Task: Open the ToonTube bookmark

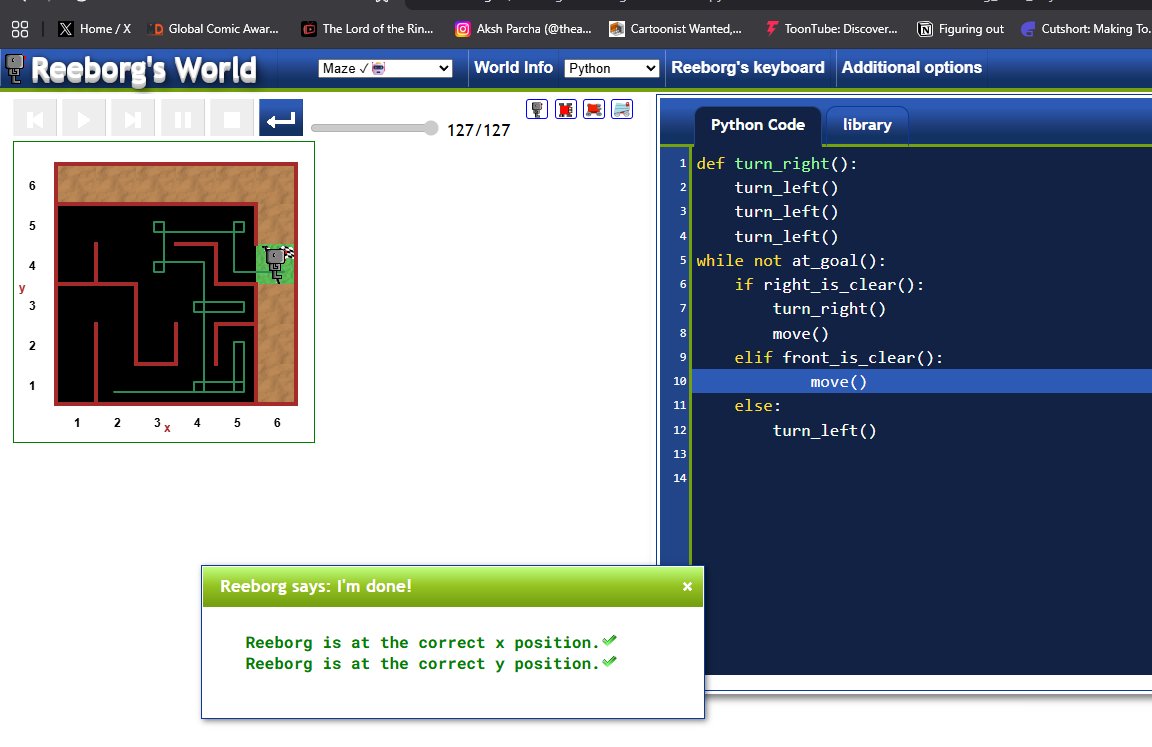Action: [831, 29]
